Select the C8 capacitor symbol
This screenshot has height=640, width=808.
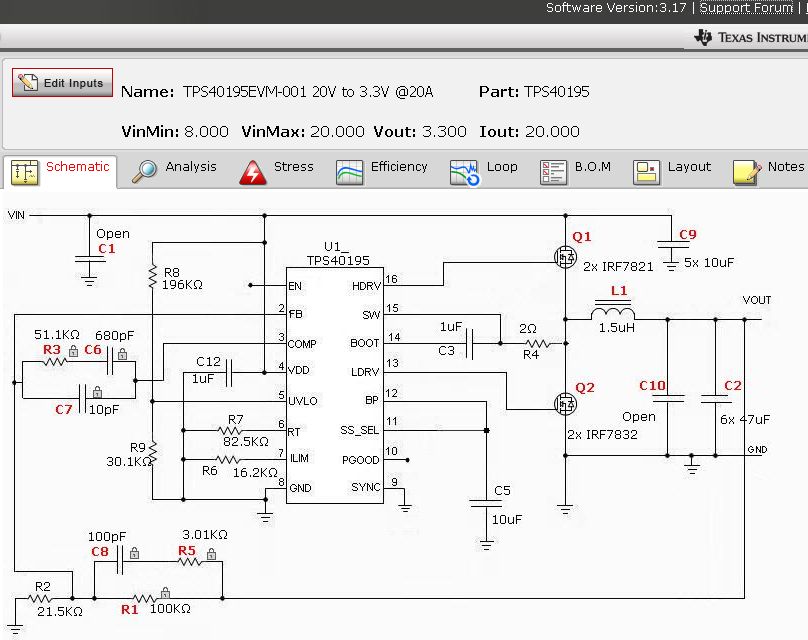pyautogui.click(x=120, y=561)
